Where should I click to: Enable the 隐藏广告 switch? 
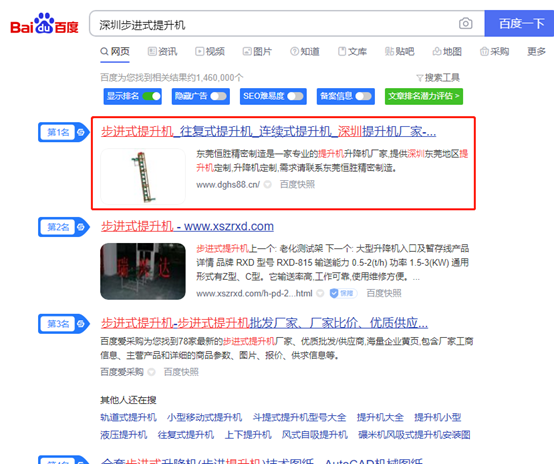coord(218,96)
